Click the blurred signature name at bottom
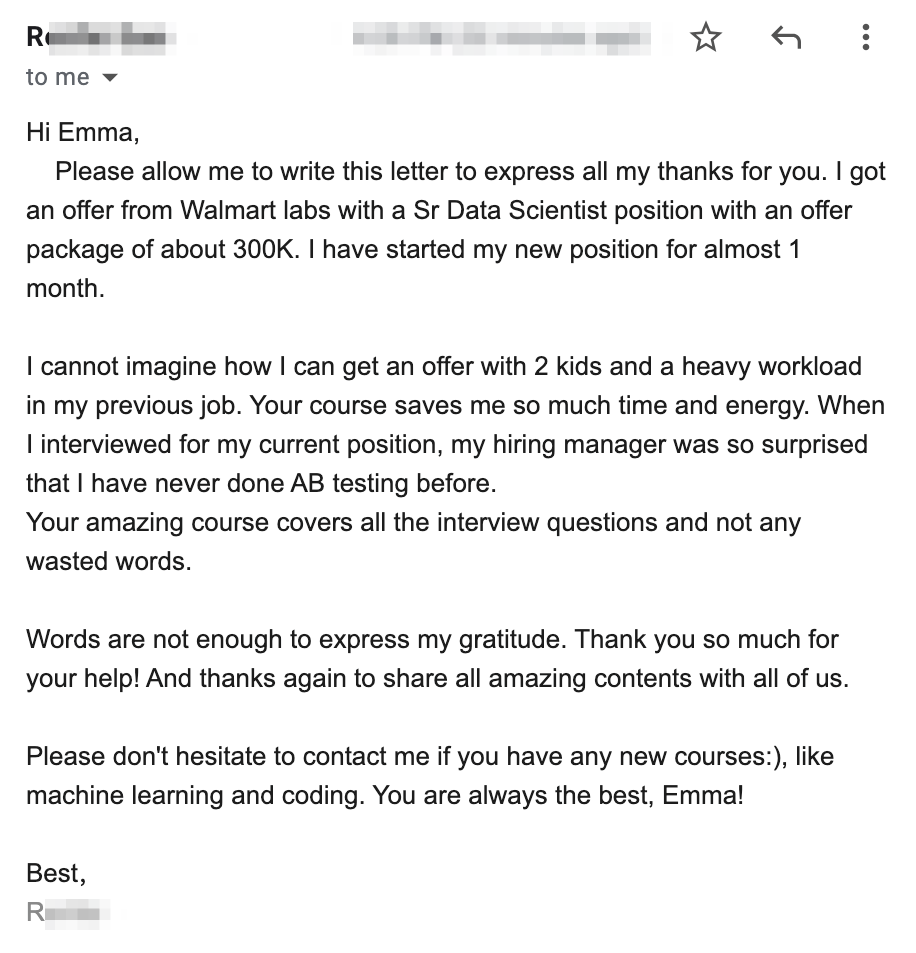Screen dimensions: 916x953 [x=68, y=912]
